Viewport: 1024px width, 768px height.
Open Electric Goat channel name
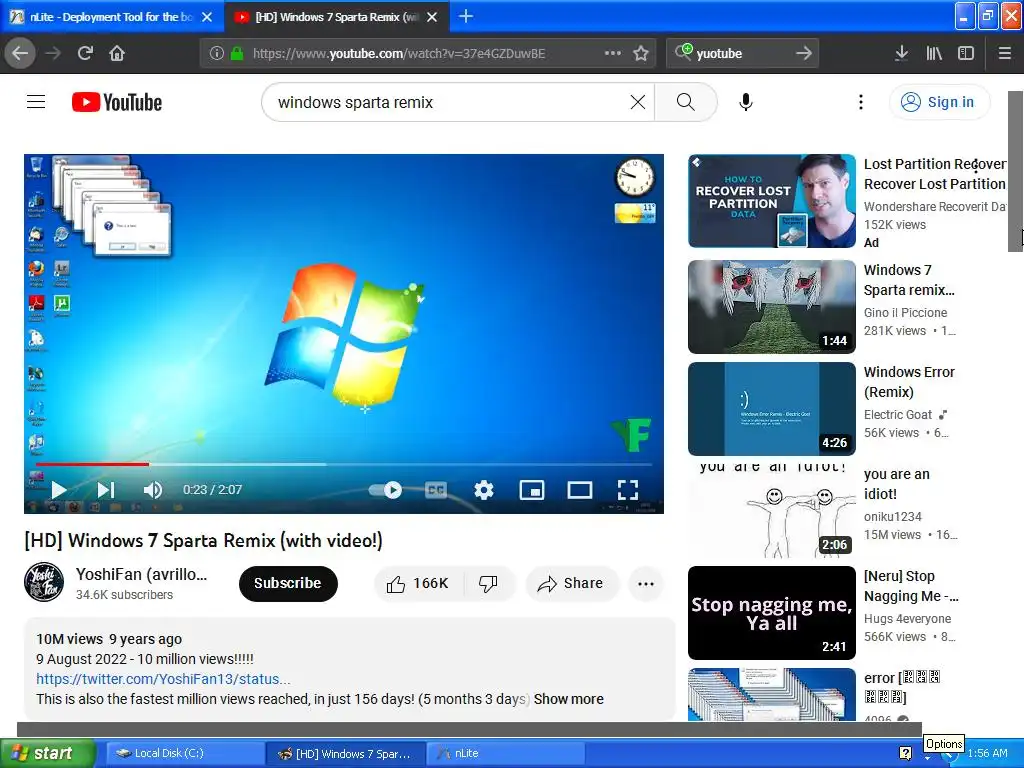pos(898,415)
